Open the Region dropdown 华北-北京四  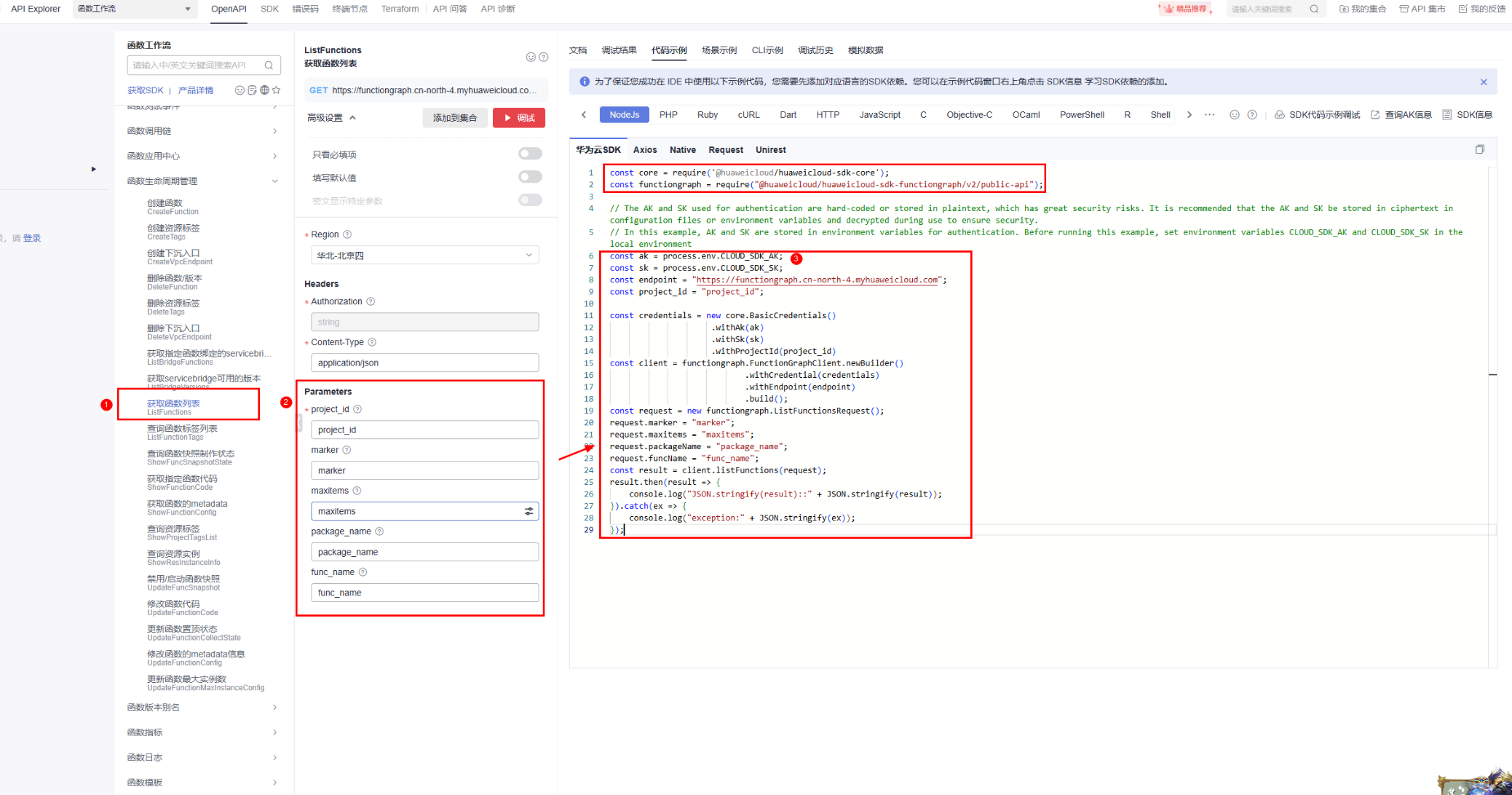[424, 256]
